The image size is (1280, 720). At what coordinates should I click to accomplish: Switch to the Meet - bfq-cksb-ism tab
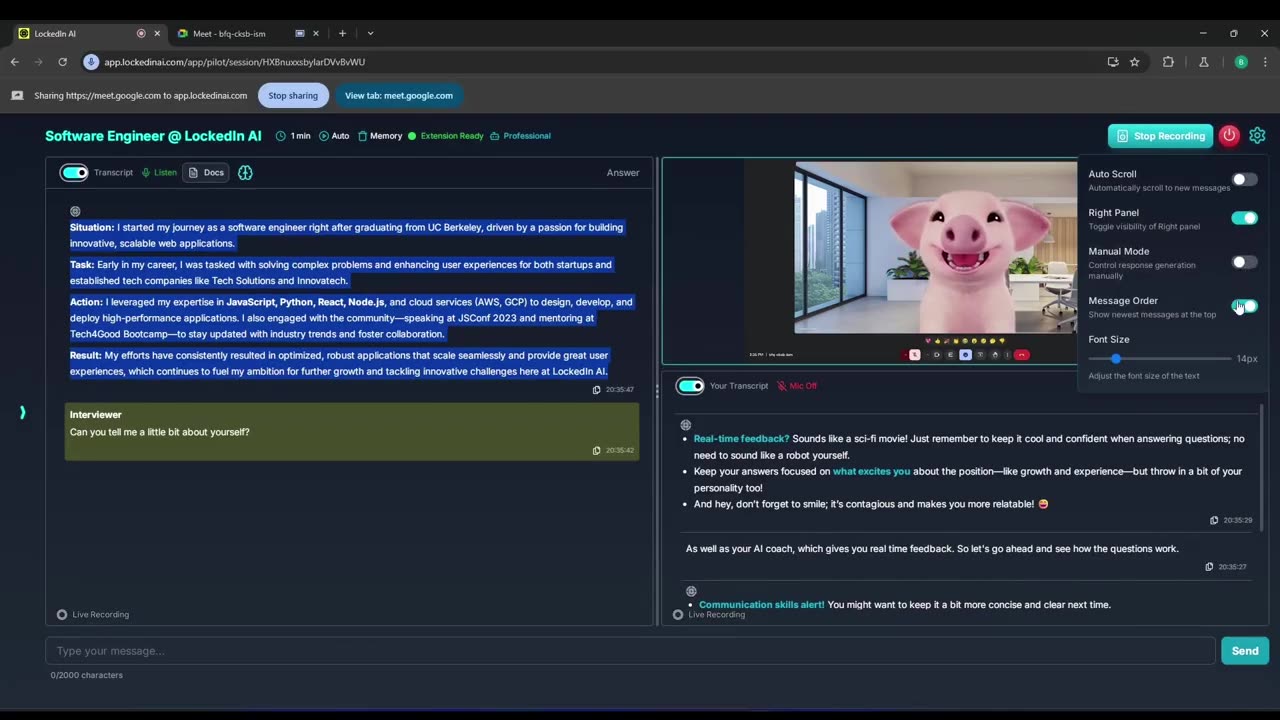pyautogui.click(x=247, y=33)
